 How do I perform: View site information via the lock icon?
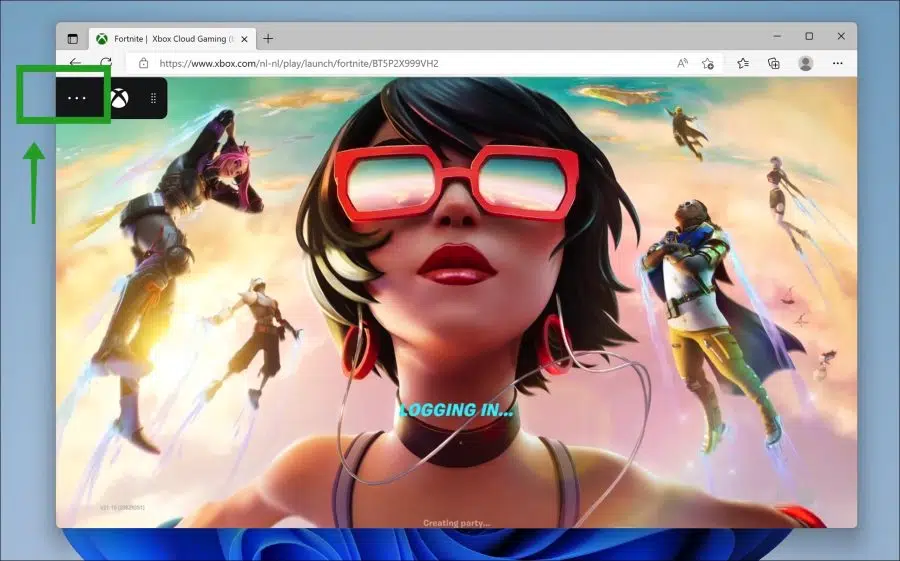[x=143, y=63]
